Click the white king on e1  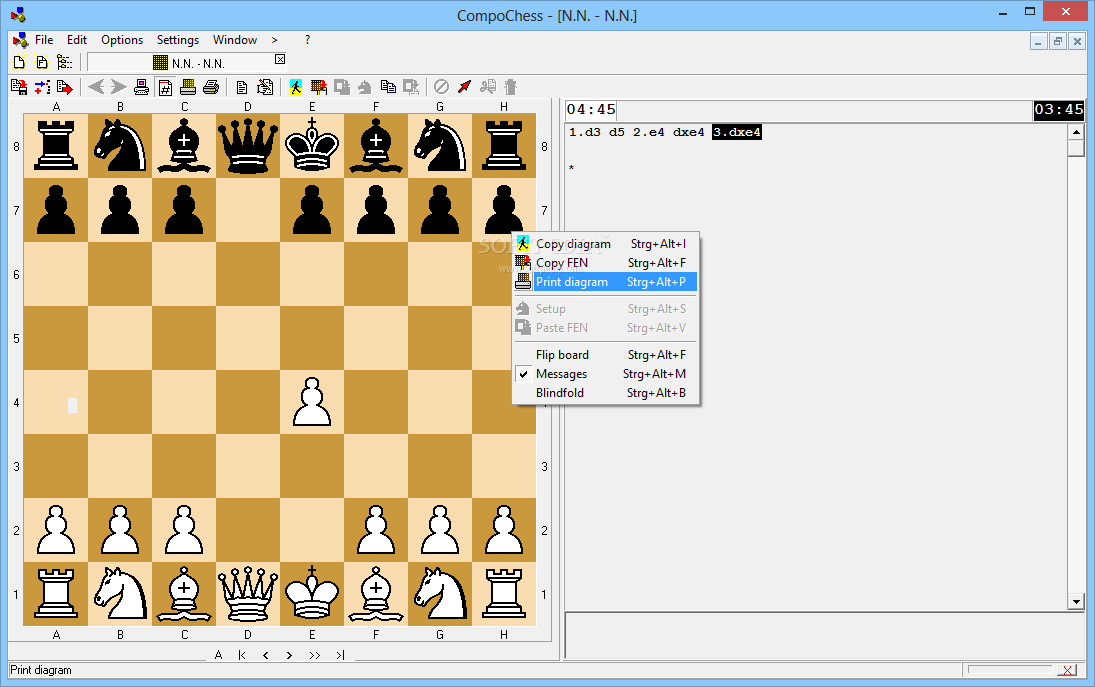[x=312, y=593]
